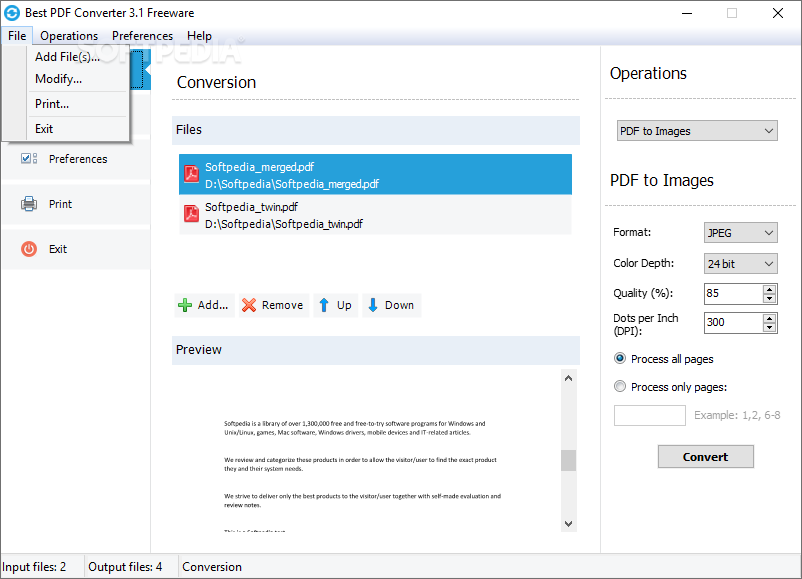The width and height of the screenshot is (802, 579).
Task: Click the Conversion status bar entry
Action: coord(212,567)
